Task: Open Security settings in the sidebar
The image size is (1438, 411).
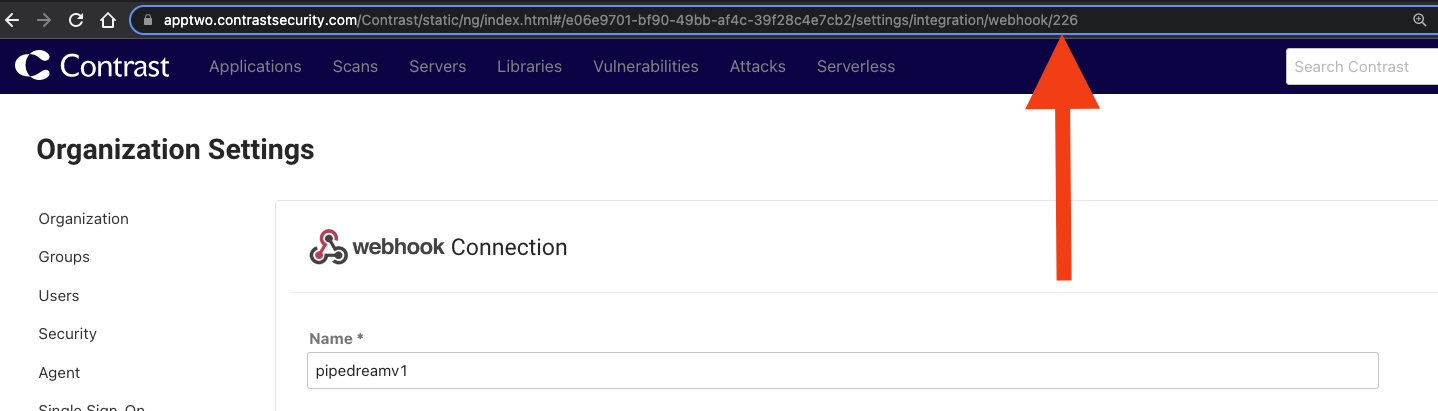Action: [67, 334]
